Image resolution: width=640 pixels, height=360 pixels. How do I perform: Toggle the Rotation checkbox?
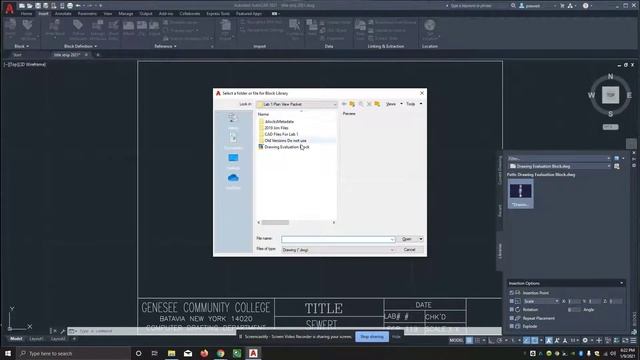tap(511, 309)
